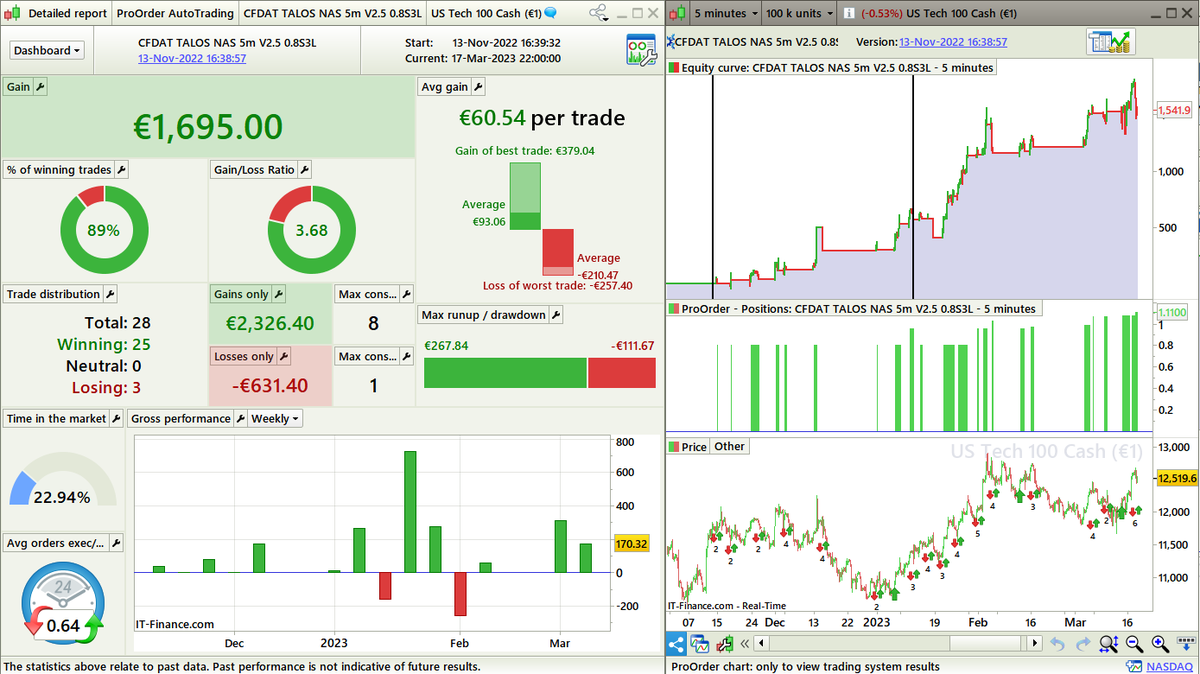Open the 100 k units dropdown

pyautogui.click(x=800, y=14)
